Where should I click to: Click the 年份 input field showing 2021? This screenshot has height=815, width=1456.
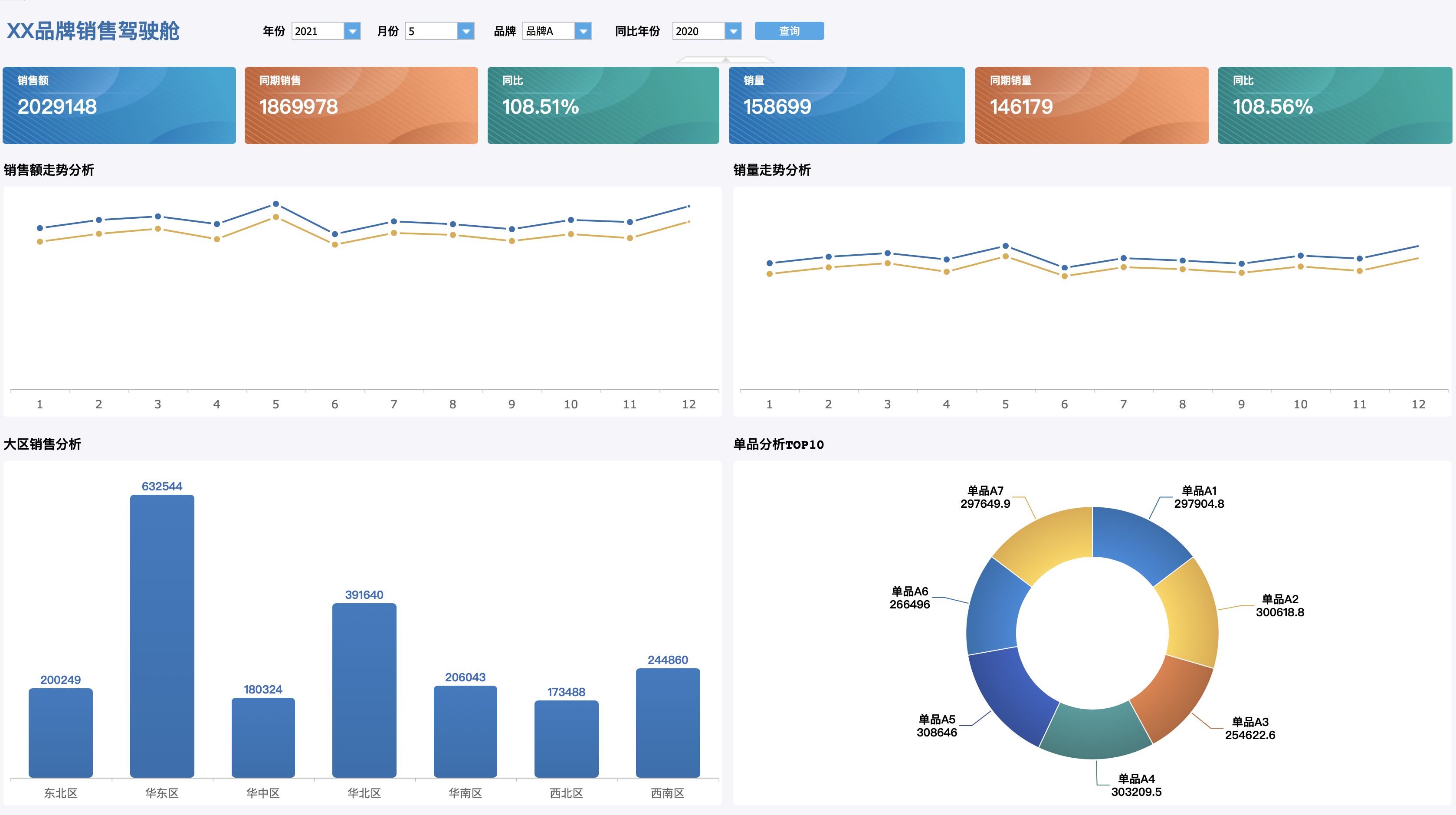tap(318, 31)
